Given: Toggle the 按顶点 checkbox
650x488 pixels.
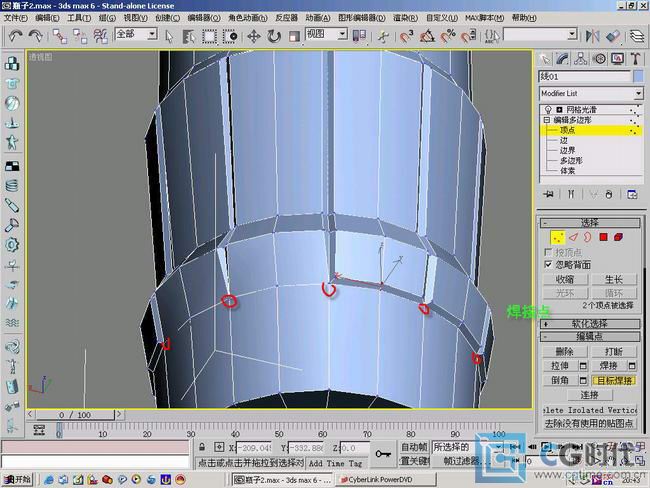Looking at the screenshot, I should click(548, 252).
